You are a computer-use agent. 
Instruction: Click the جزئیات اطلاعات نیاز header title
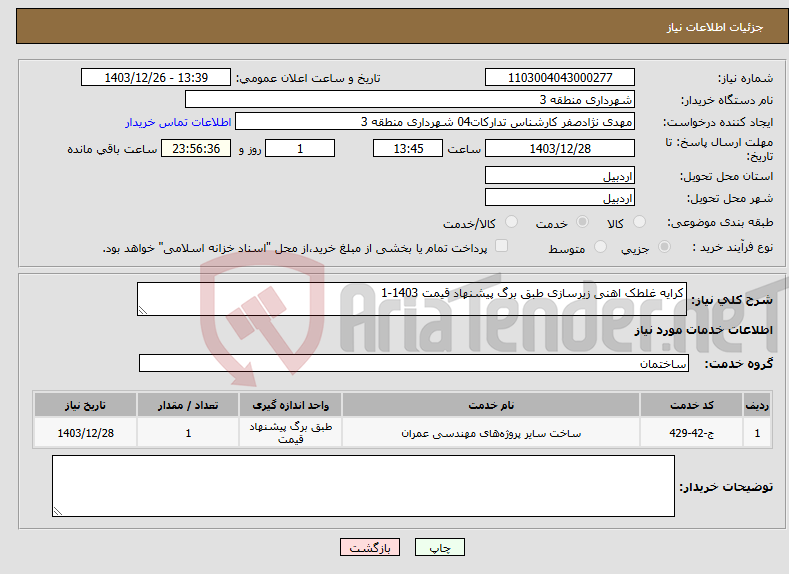tap(715, 27)
